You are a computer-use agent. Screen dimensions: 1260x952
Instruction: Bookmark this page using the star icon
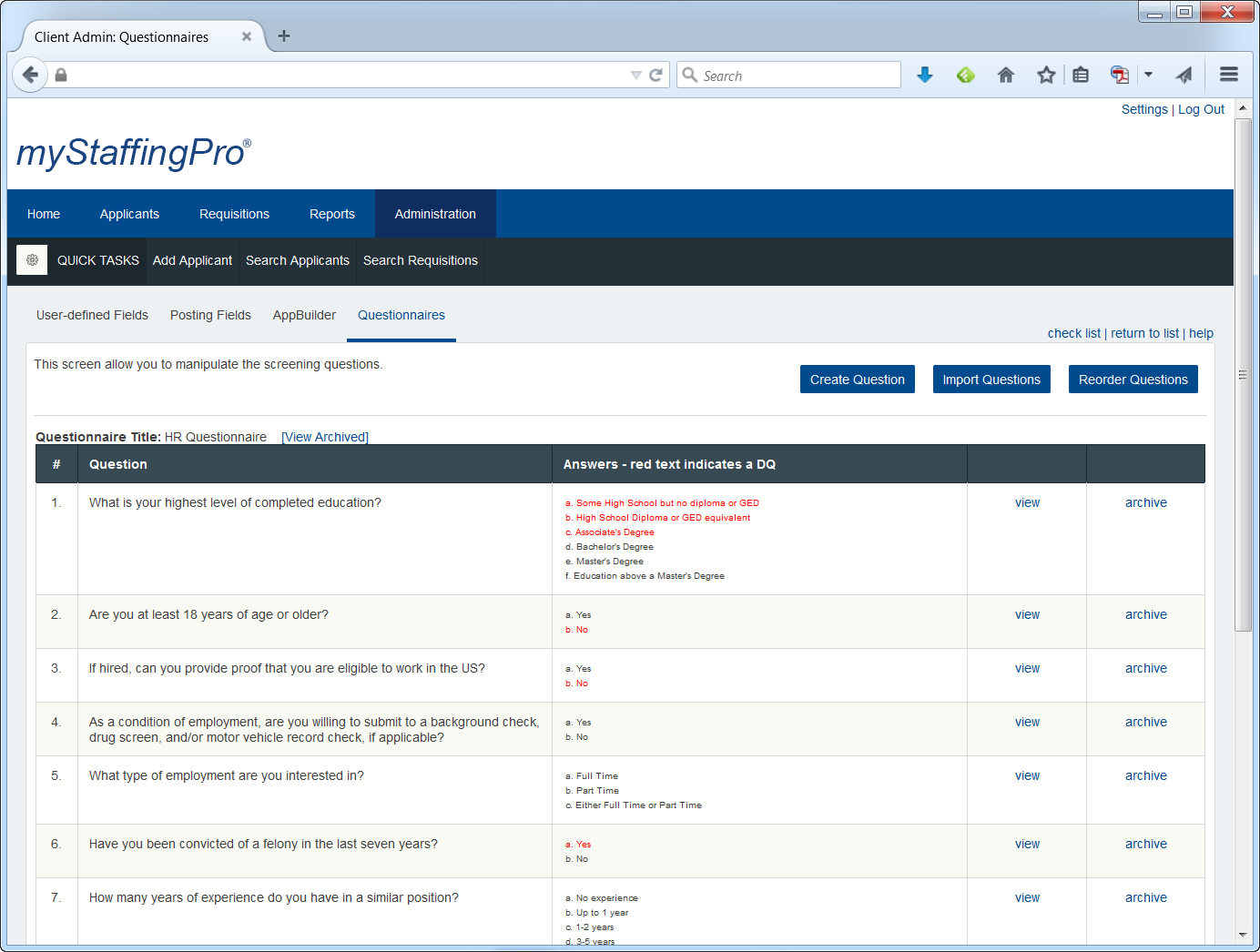tap(1045, 75)
